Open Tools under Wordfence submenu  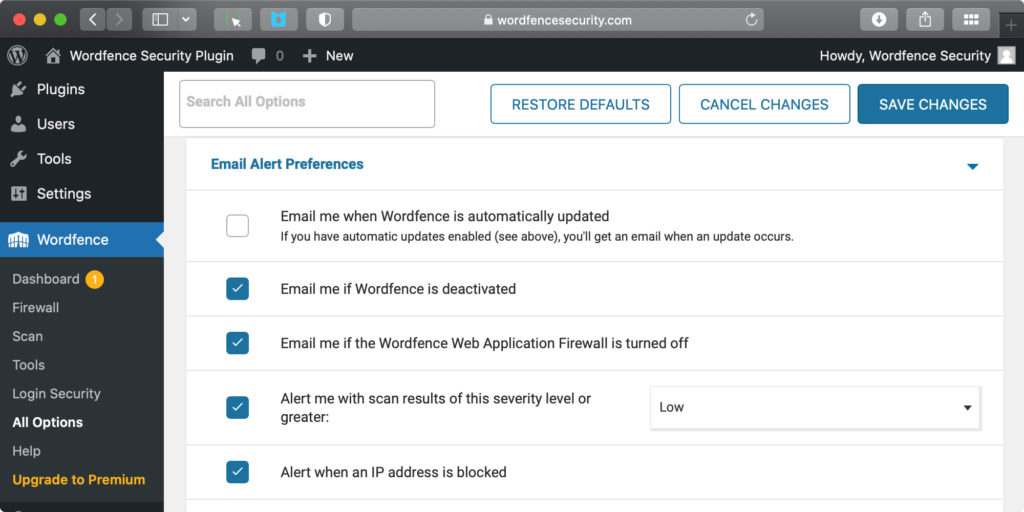click(29, 365)
